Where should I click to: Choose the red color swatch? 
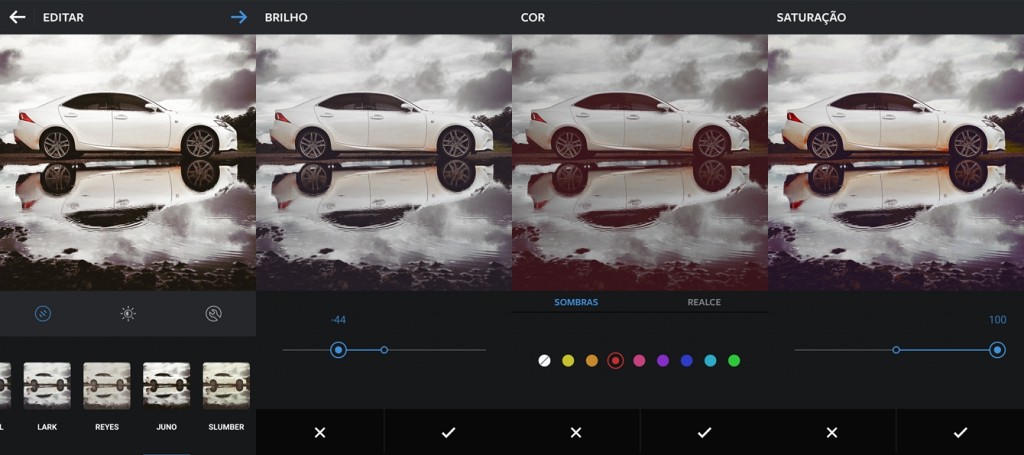616,360
